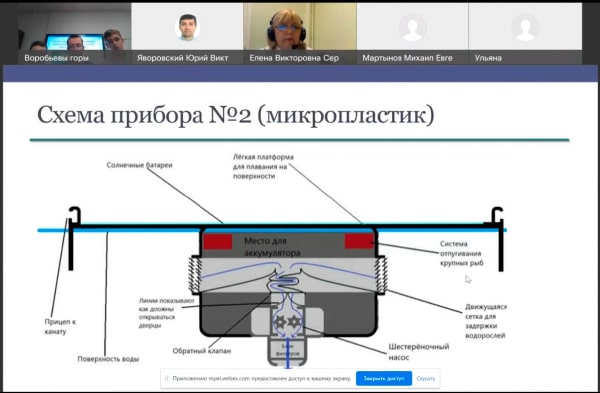600x393 pixels.
Task: Click Мартынов Михаил's default avatar icon
Action: 412,28
